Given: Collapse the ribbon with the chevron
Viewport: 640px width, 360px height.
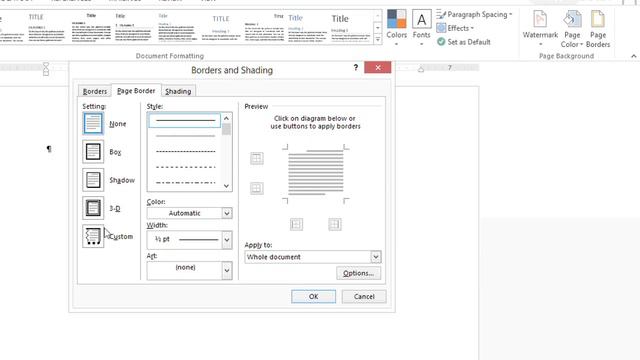Looking at the screenshot, I should (633, 56).
